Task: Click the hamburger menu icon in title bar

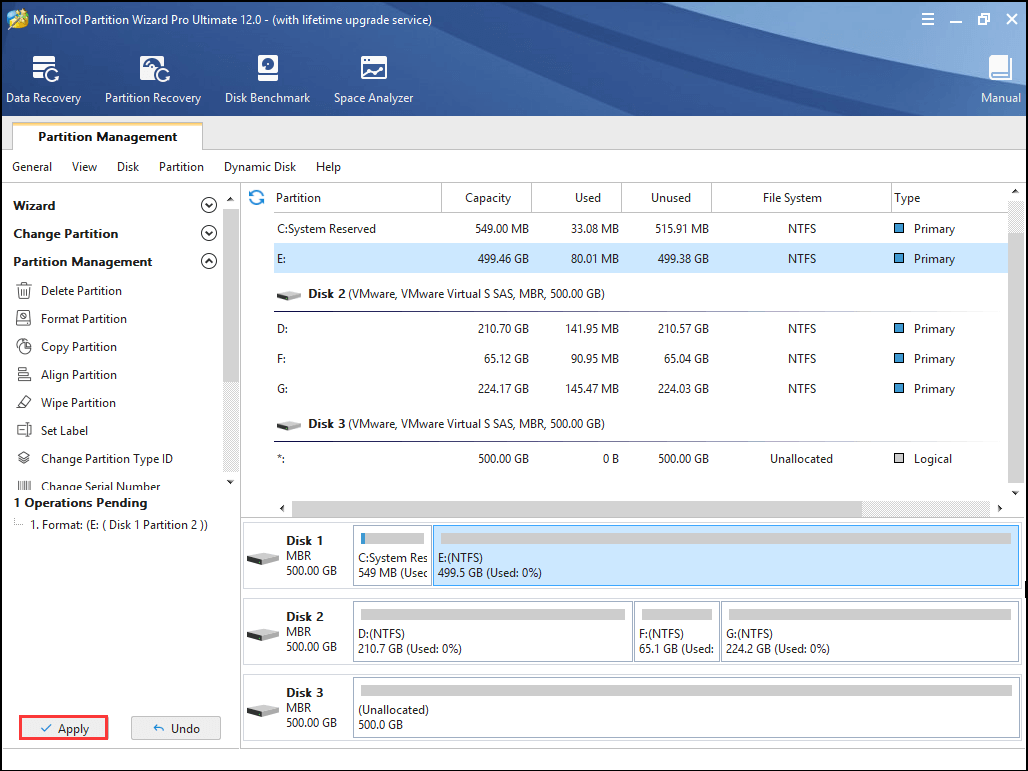Action: coord(928,20)
